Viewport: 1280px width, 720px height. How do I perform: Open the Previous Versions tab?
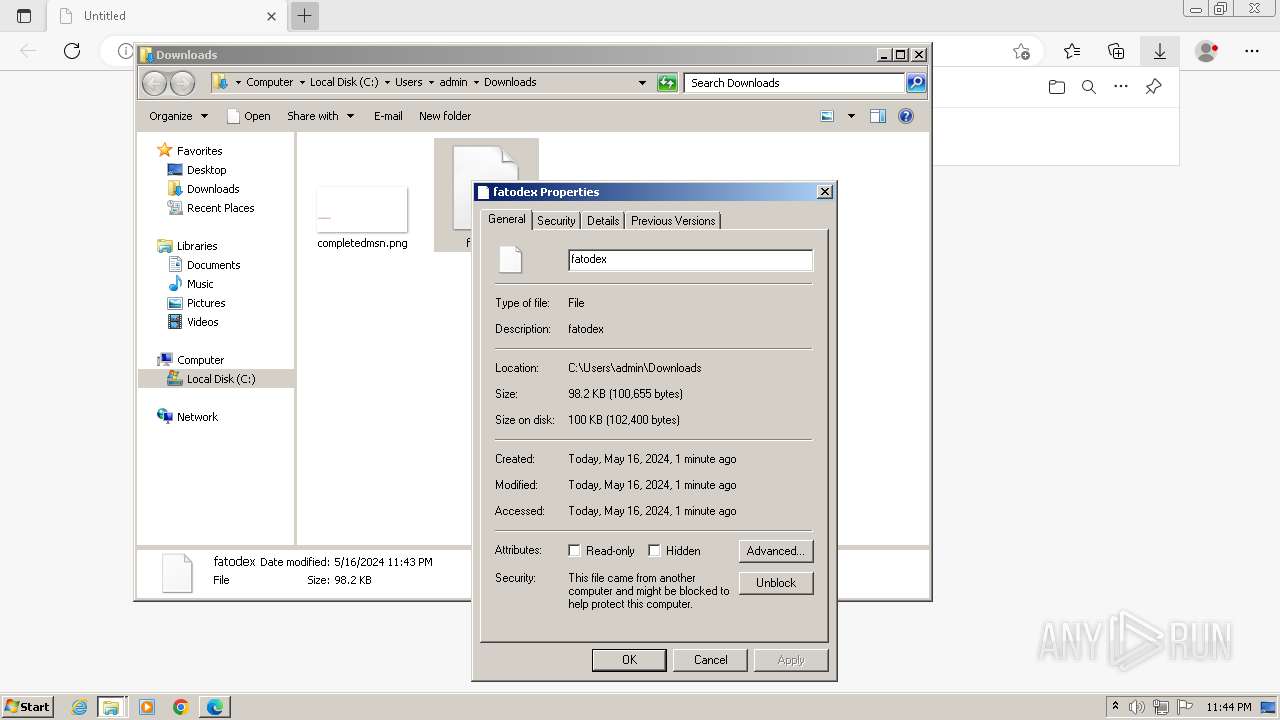pos(673,221)
